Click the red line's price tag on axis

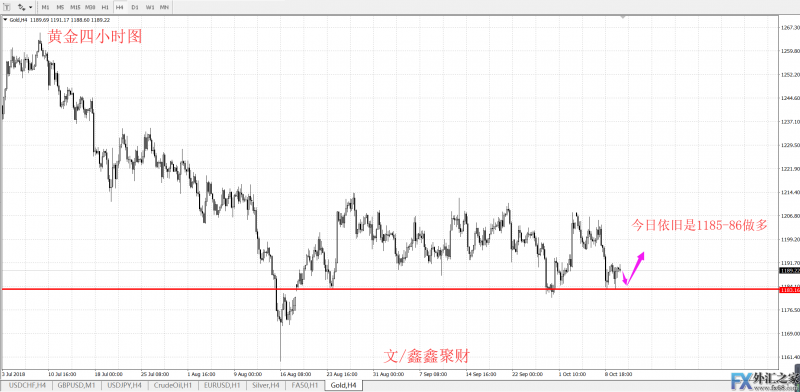789,289
